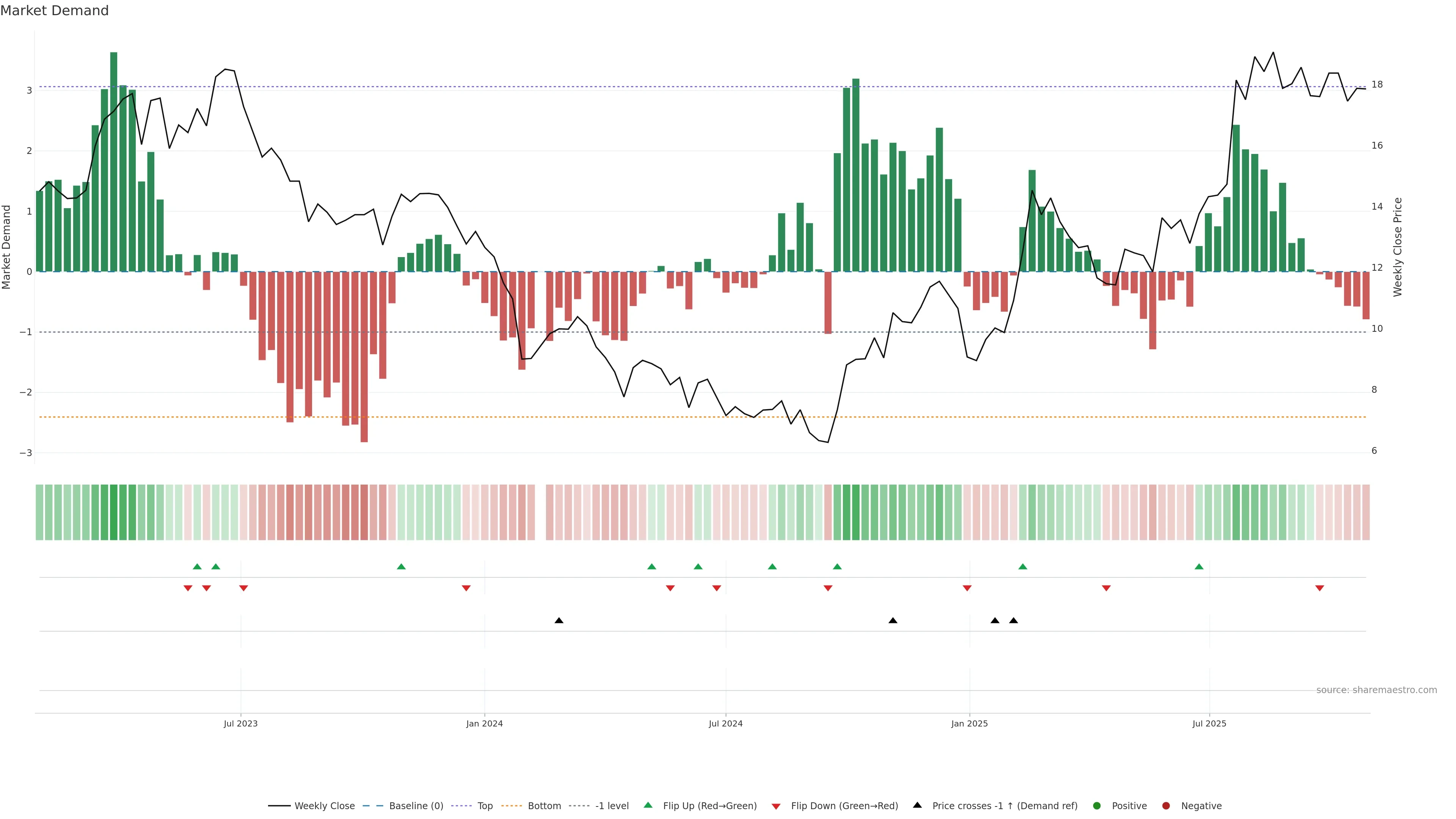This screenshot has width=1456, height=819.
Task: Click the Flip Down red triangle legend icon
Action: (x=776, y=806)
